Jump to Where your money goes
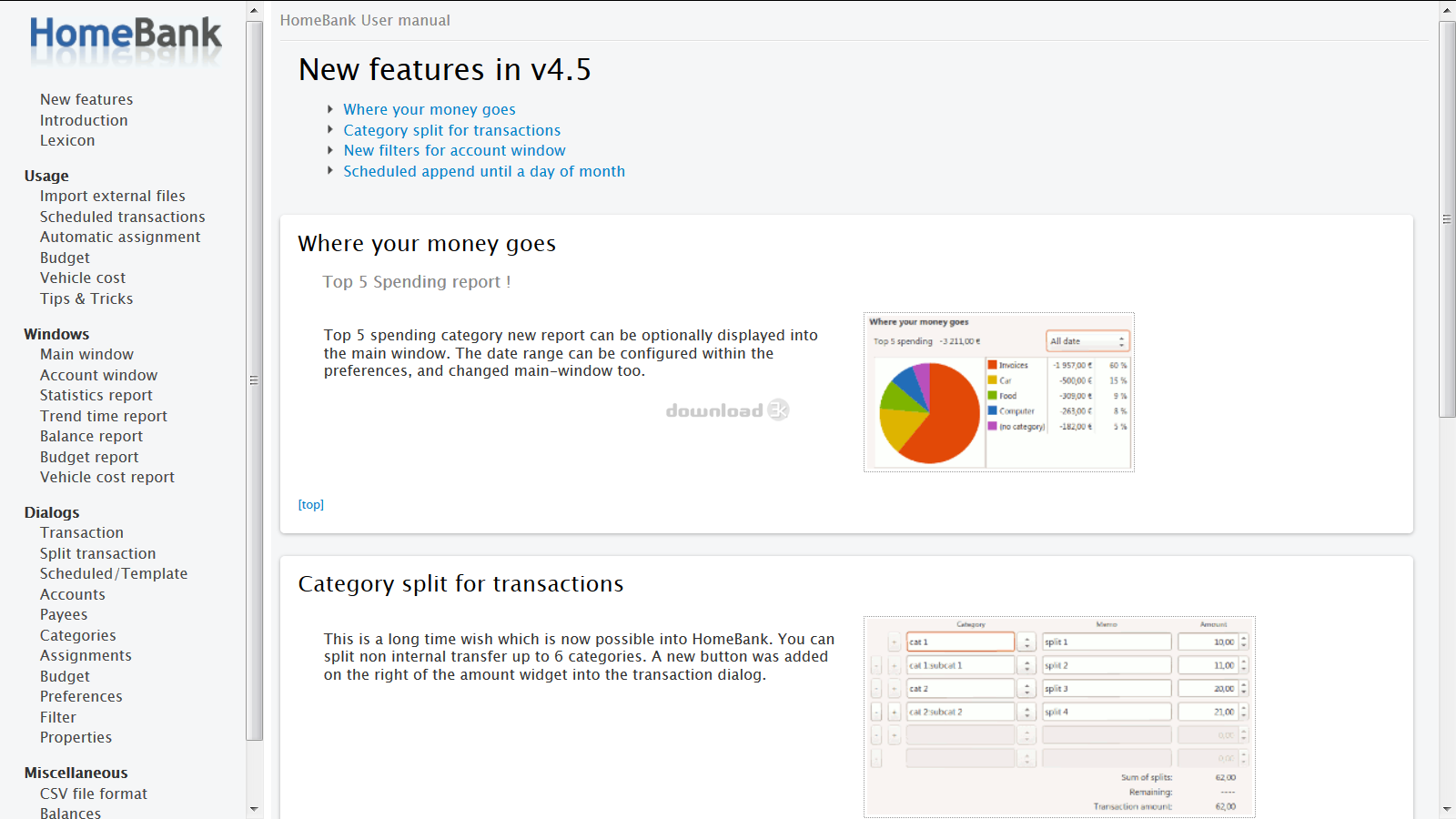Viewport: 1456px width, 819px height. 430,109
